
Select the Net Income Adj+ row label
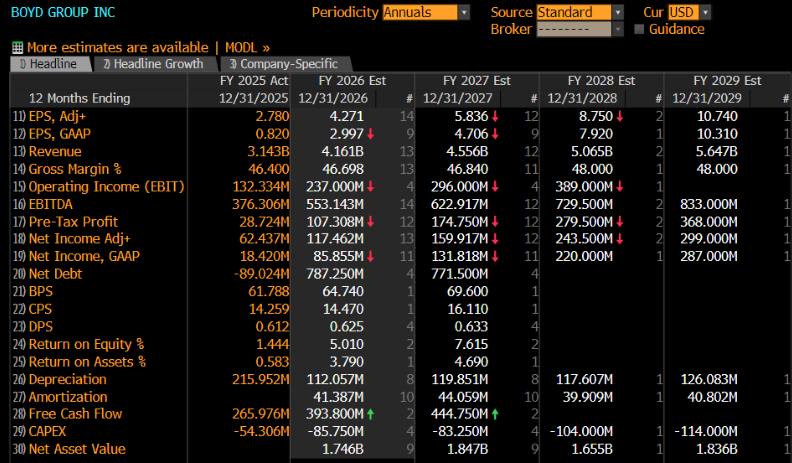click(79, 239)
